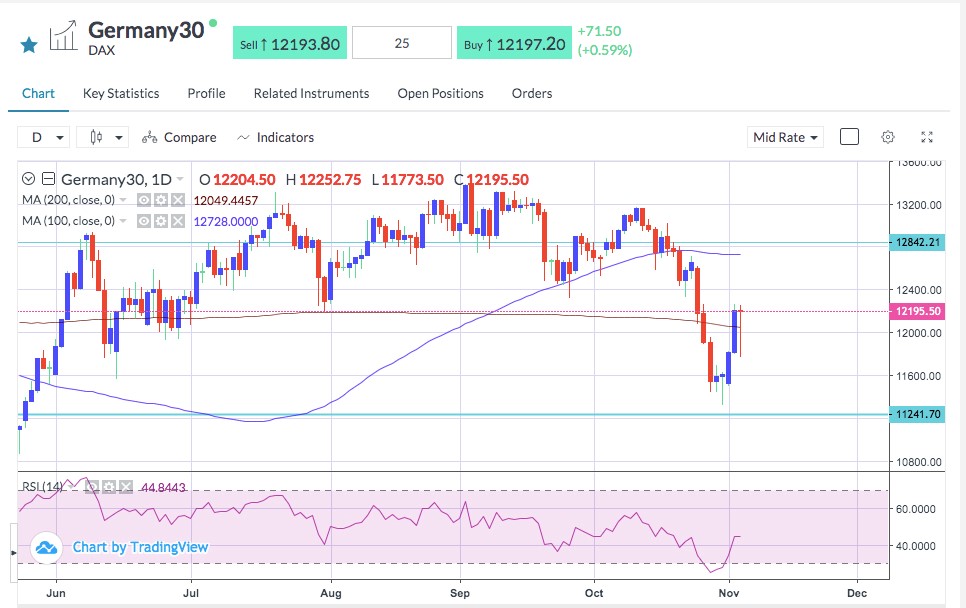This screenshot has height=608, width=966.
Task: Click the quantity field showing 25
Action: tap(402, 43)
